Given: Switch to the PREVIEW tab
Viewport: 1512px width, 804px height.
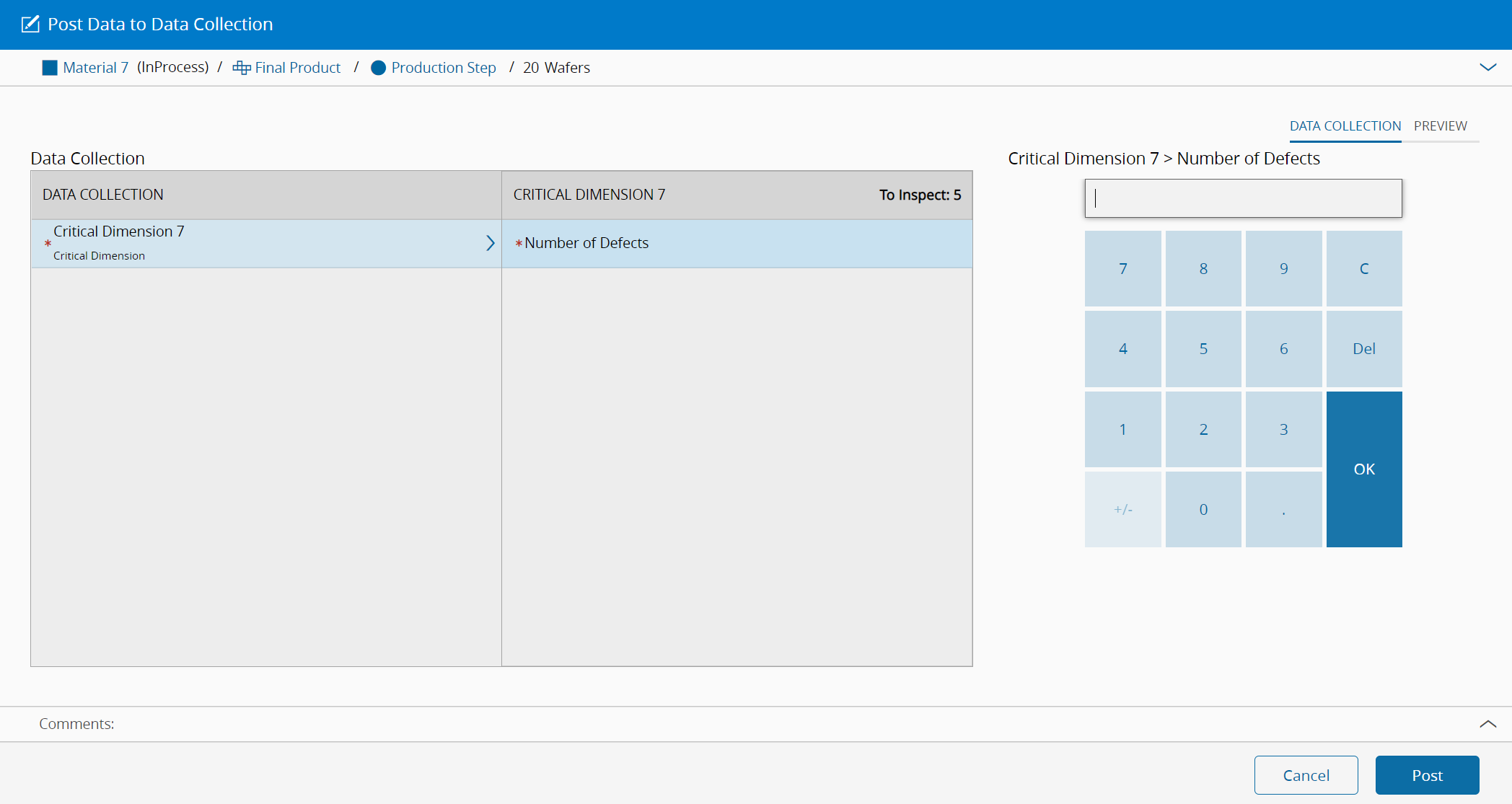Looking at the screenshot, I should click(x=1440, y=126).
